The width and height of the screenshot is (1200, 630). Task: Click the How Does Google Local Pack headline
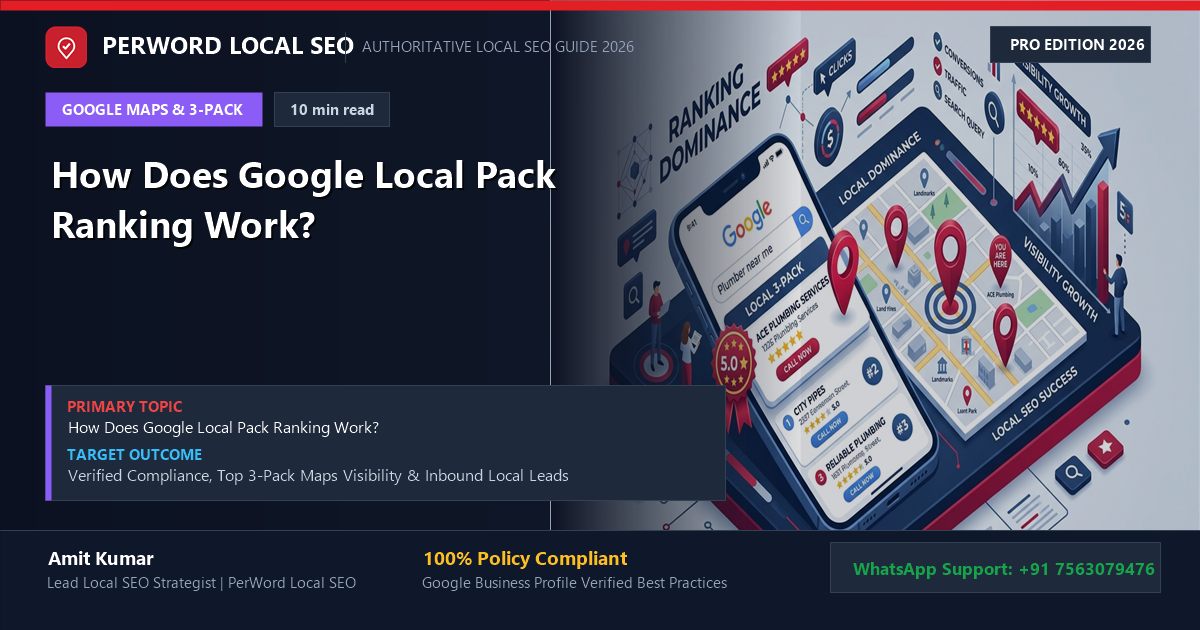click(x=304, y=200)
